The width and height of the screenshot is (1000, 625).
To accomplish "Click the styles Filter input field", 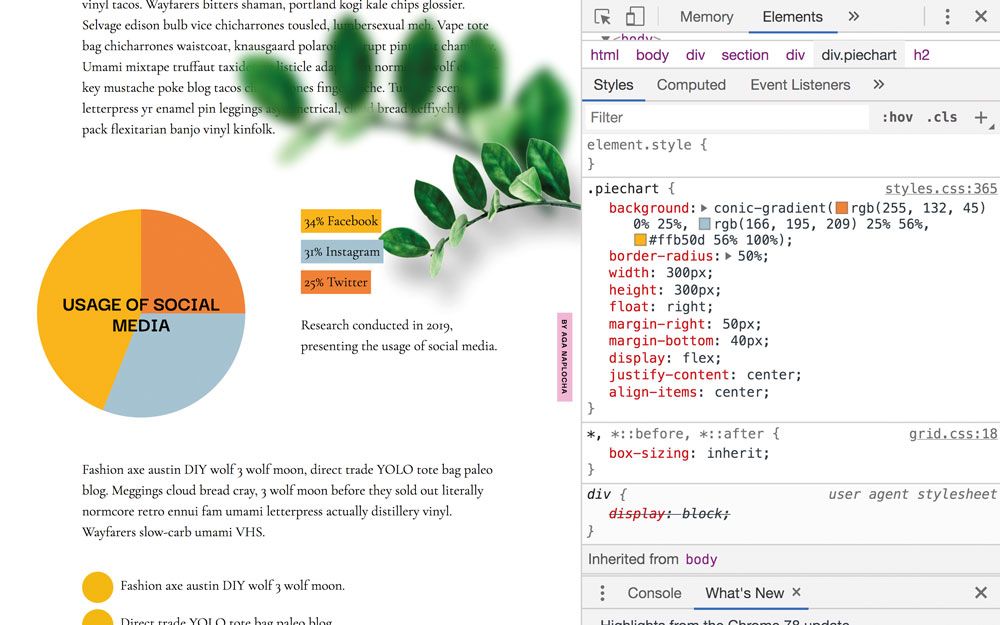I will coord(720,117).
